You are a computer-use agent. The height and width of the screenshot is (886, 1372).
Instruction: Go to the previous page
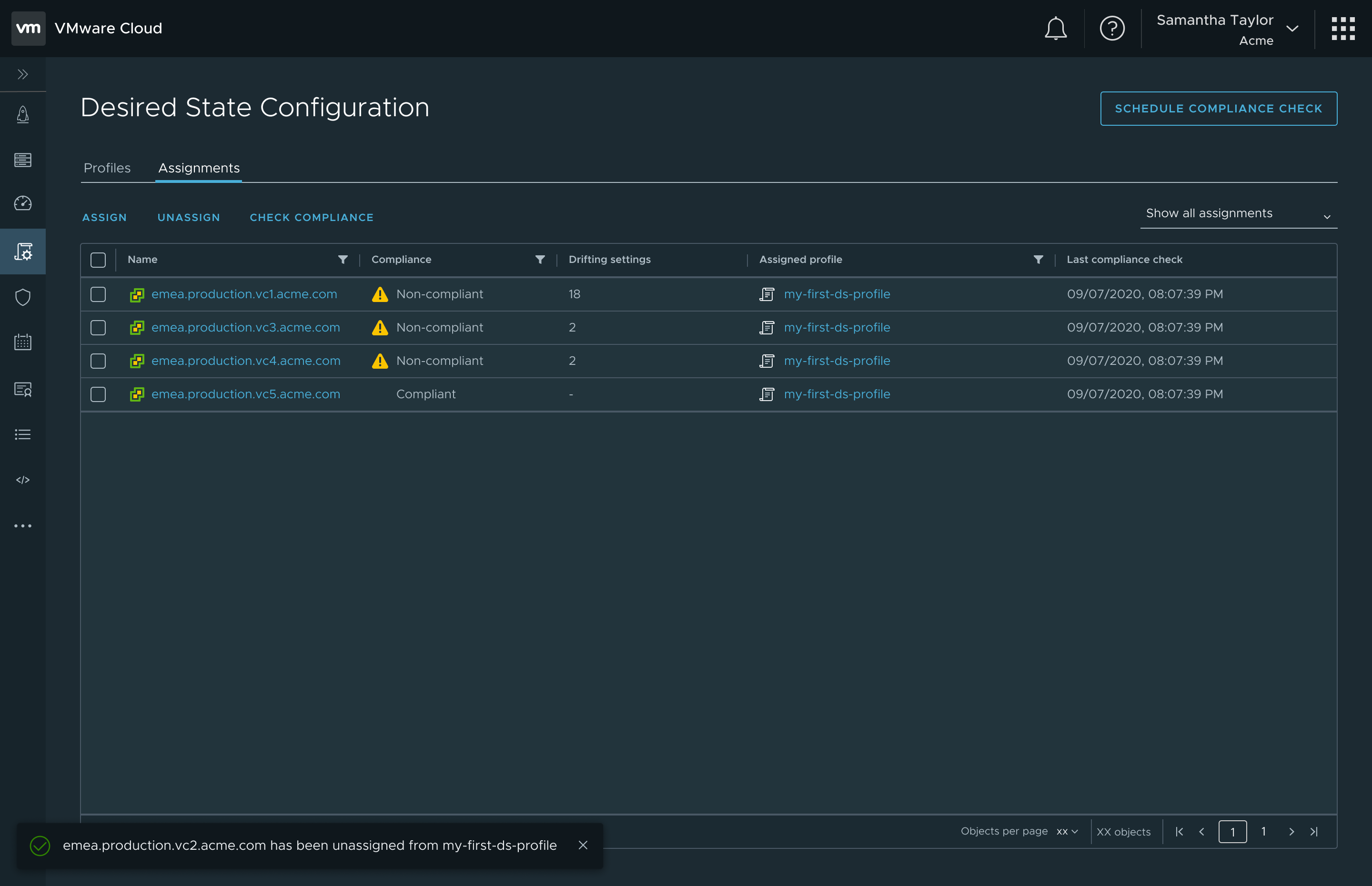[1202, 832]
